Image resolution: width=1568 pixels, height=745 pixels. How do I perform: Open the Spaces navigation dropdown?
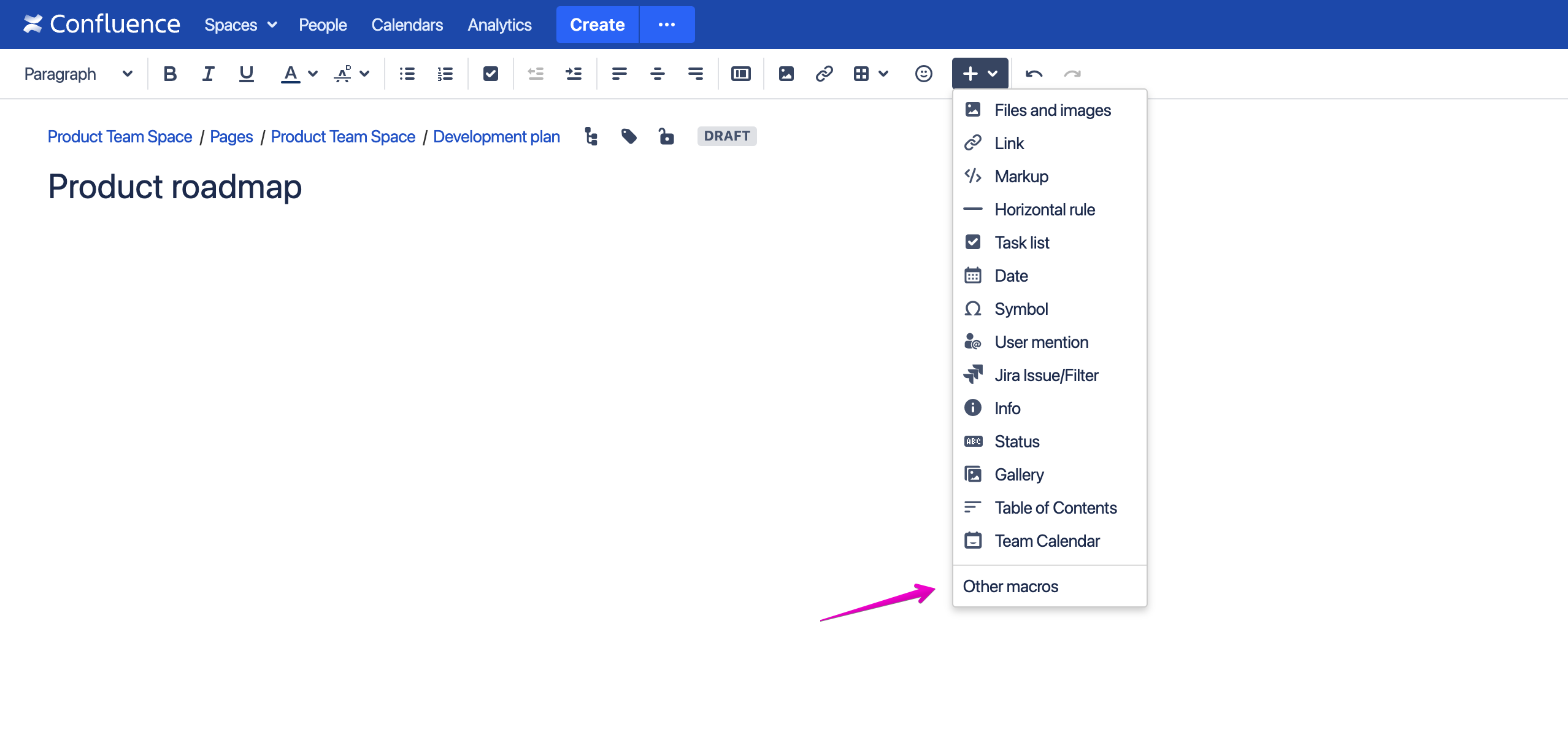pyautogui.click(x=240, y=25)
